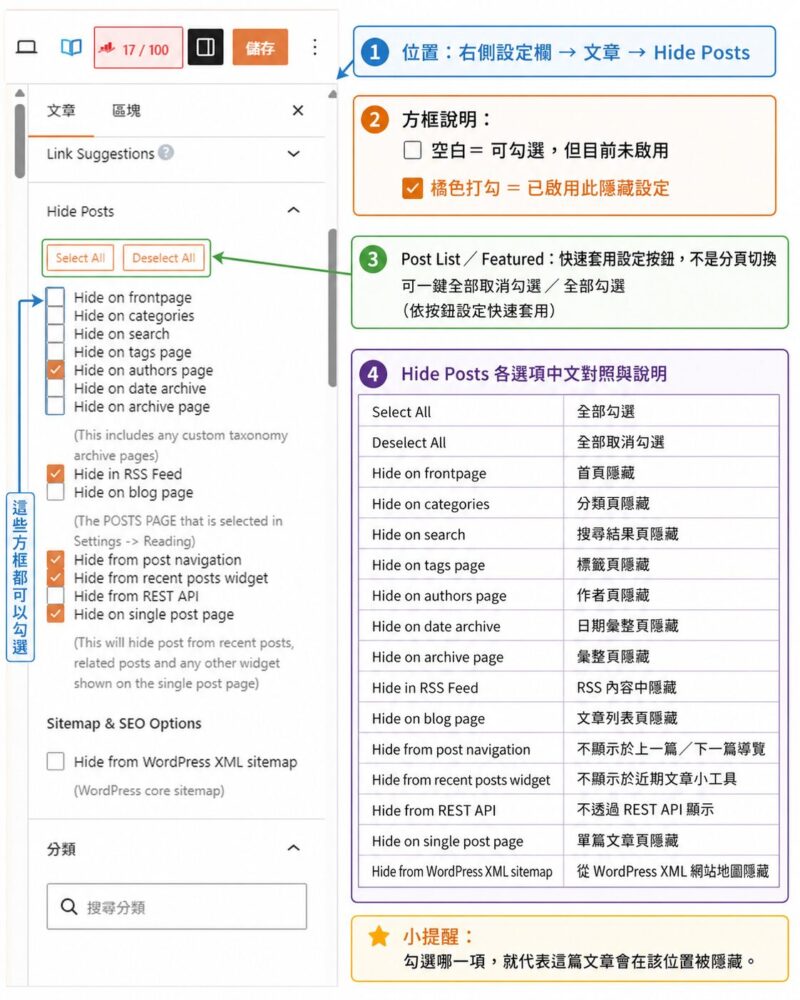This screenshot has width=800, height=1000.
Task: Open the book-shaped icon in toolbar
Action: pyautogui.click(x=71, y=47)
